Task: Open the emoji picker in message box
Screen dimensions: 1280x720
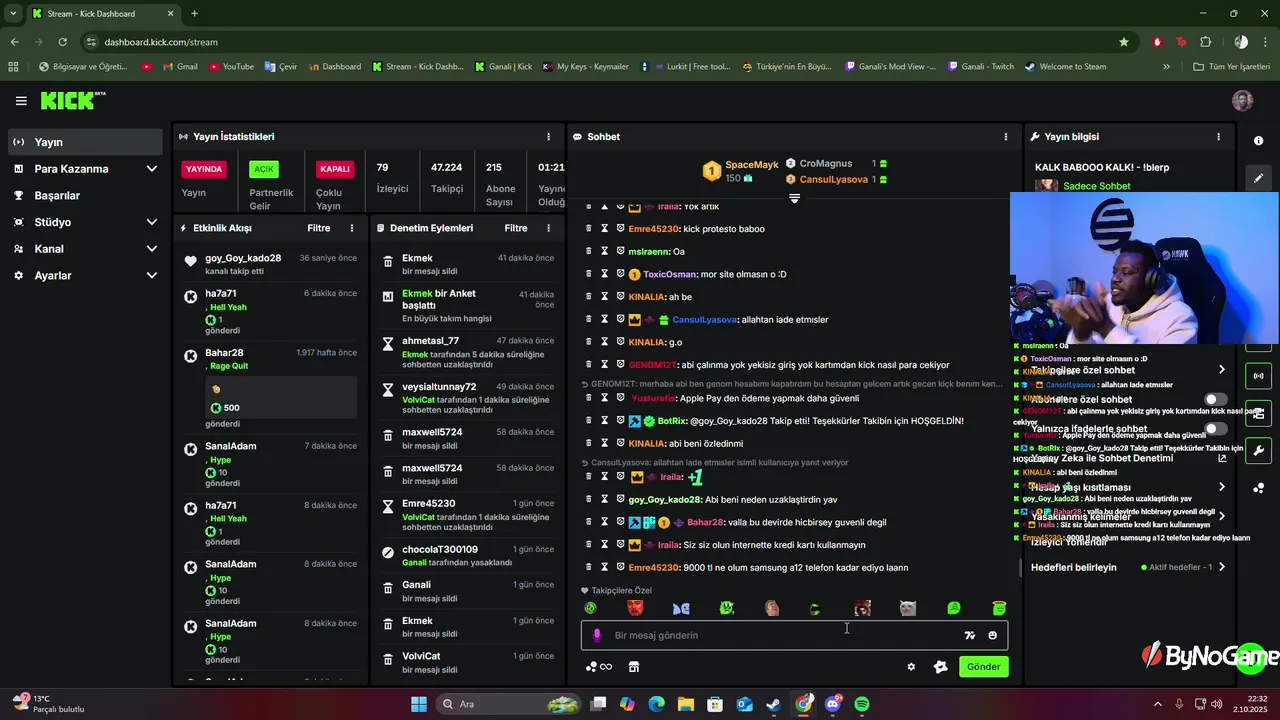Action: pyautogui.click(x=992, y=635)
